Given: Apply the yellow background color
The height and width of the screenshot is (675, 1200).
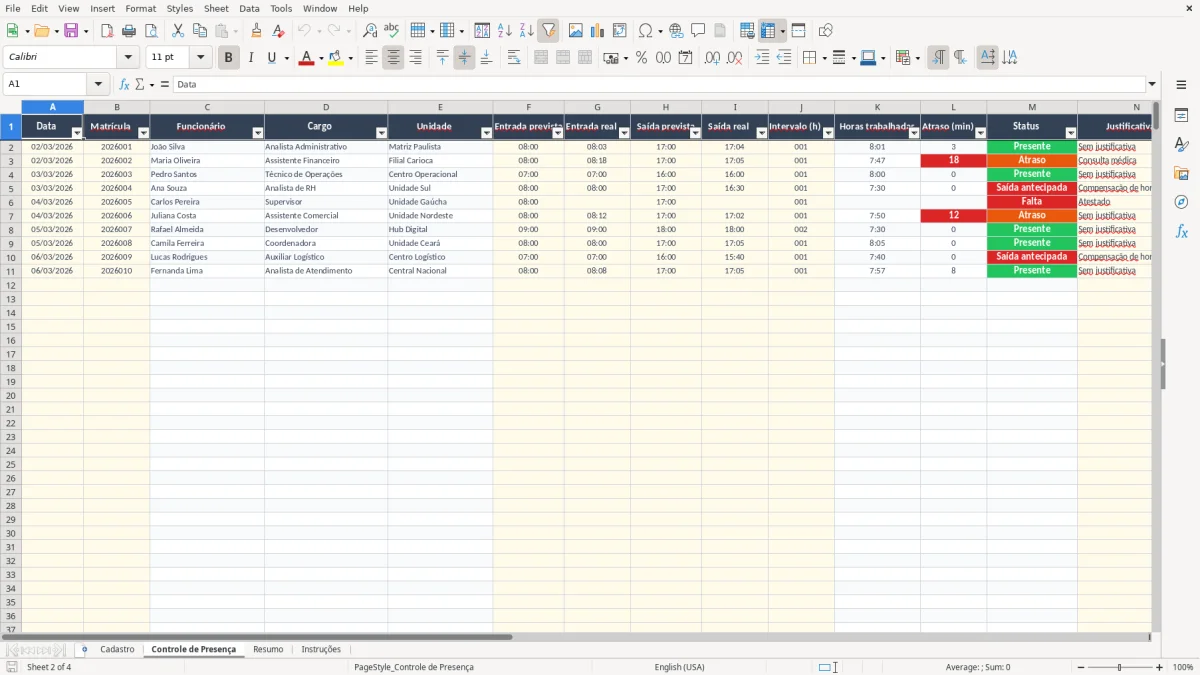Looking at the screenshot, I should [336, 58].
